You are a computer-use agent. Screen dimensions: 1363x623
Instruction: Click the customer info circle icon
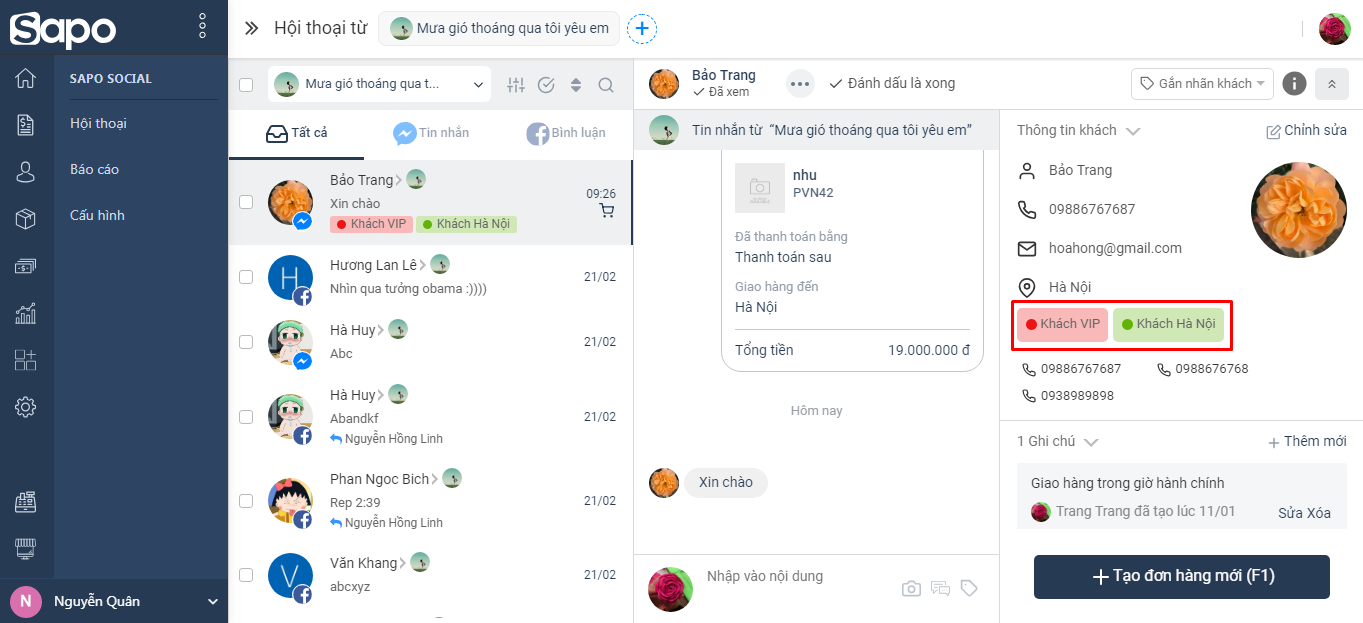click(x=1294, y=84)
